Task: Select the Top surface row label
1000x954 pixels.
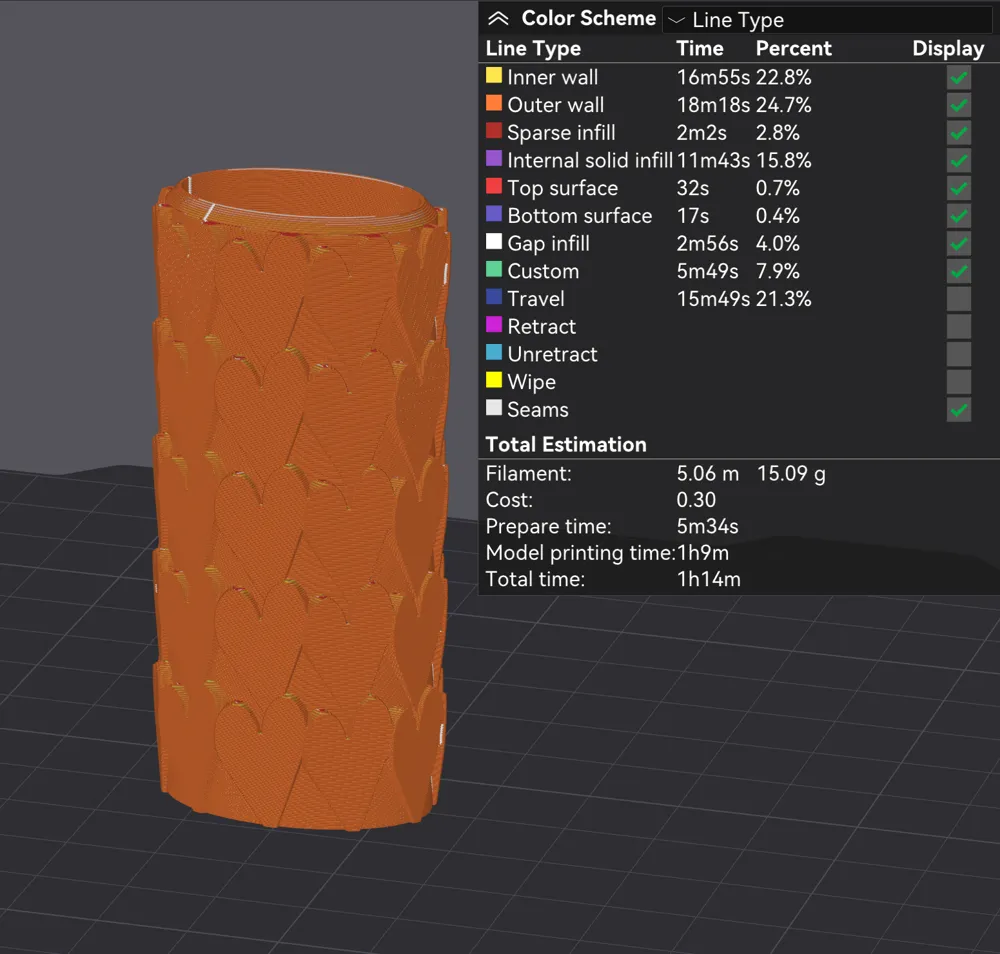Action: click(x=562, y=188)
